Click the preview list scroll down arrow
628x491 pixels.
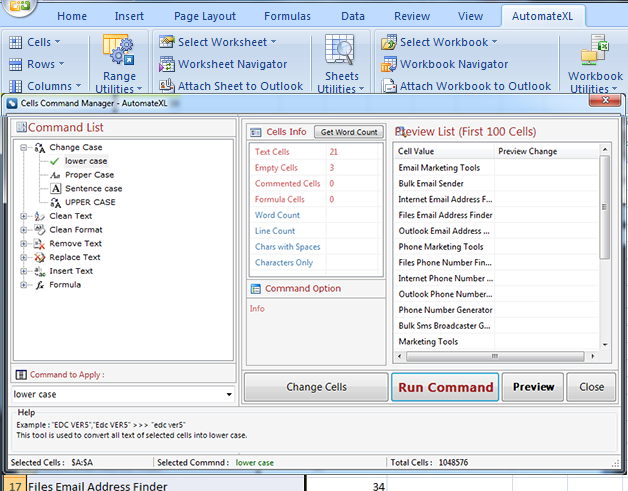click(x=604, y=345)
